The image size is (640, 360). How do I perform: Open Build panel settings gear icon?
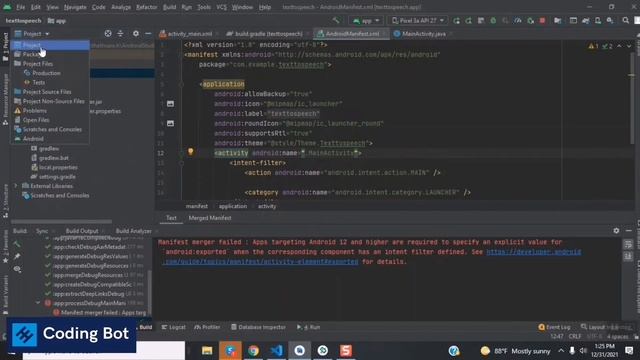pos(616,231)
